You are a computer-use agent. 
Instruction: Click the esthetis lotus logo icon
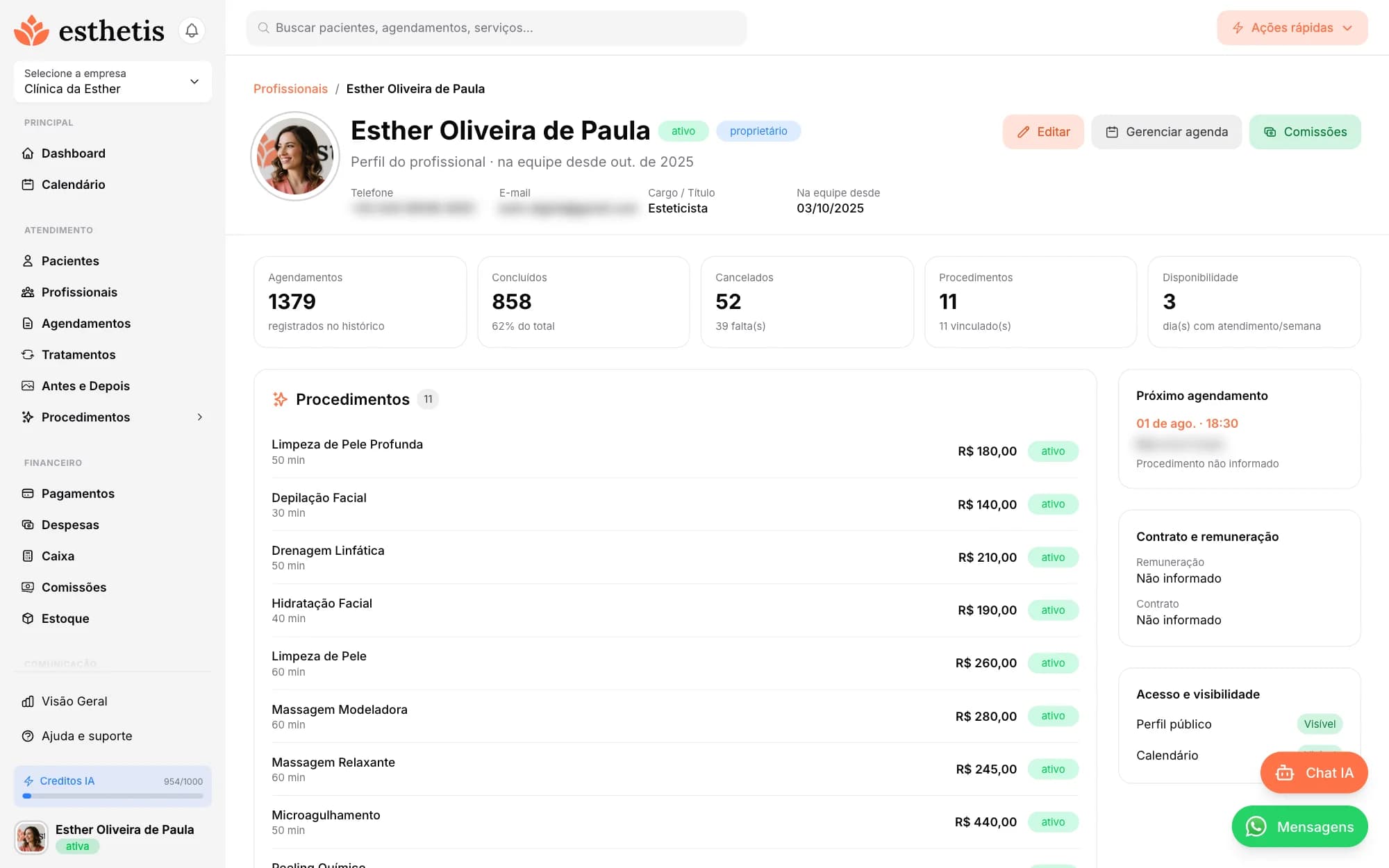click(x=32, y=31)
